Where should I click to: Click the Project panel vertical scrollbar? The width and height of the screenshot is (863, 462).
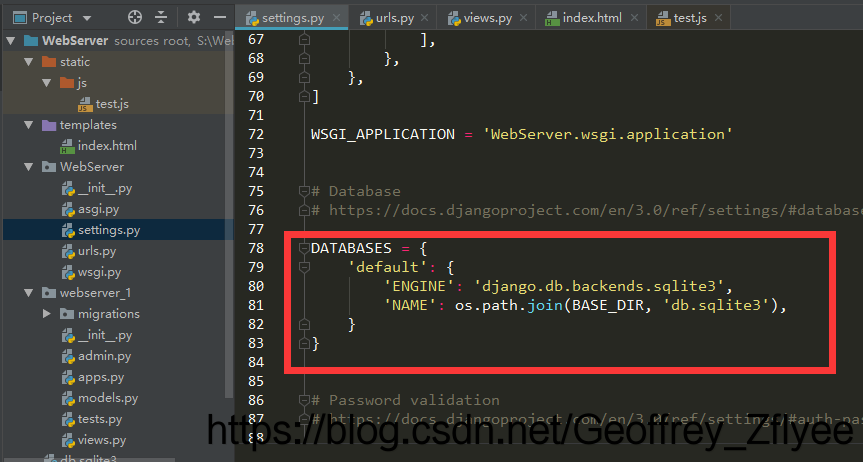tap(229, 215)
